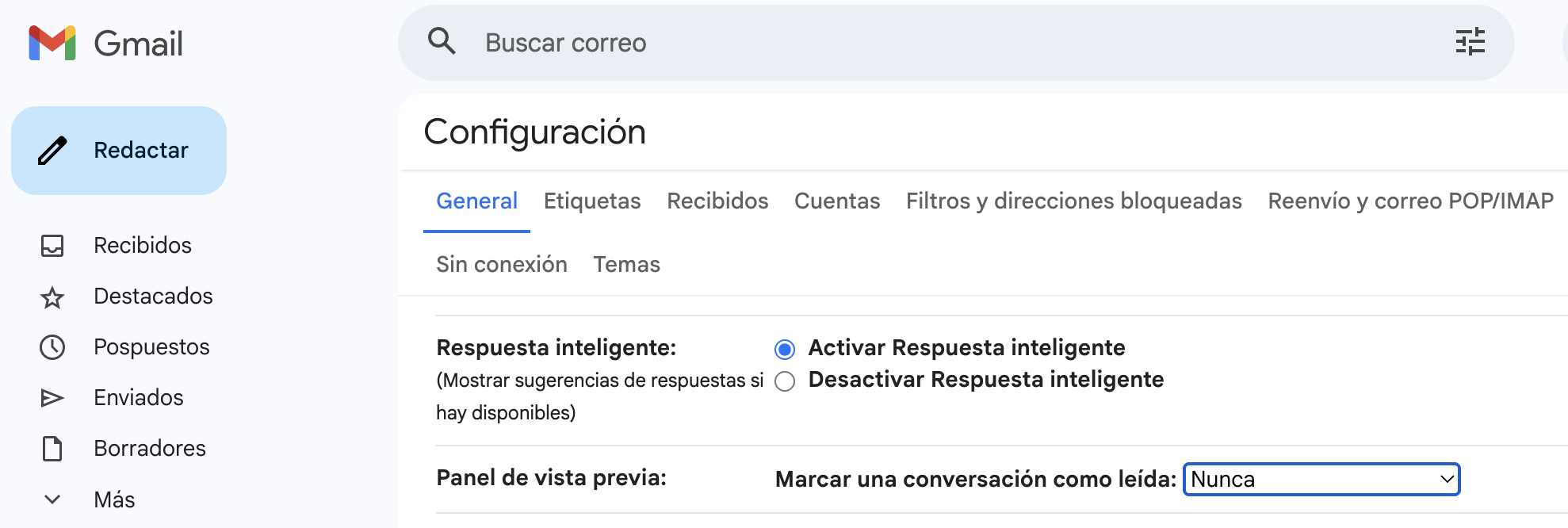This screenshot has width=1568, height=528.
Task: Switch to the Temas tab
Action: point(626,264)
